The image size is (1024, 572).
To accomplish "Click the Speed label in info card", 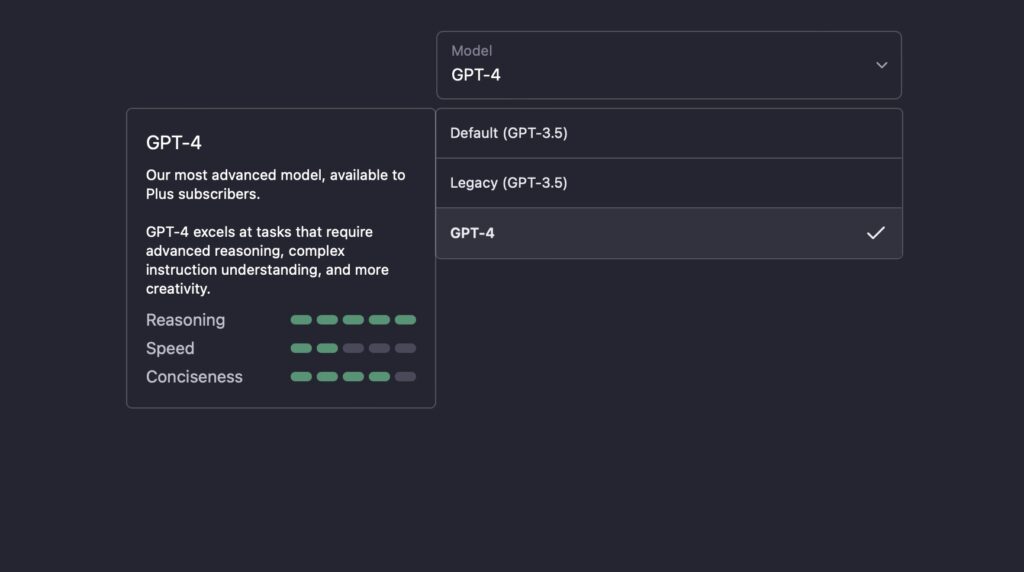I will tap(170, 348).
